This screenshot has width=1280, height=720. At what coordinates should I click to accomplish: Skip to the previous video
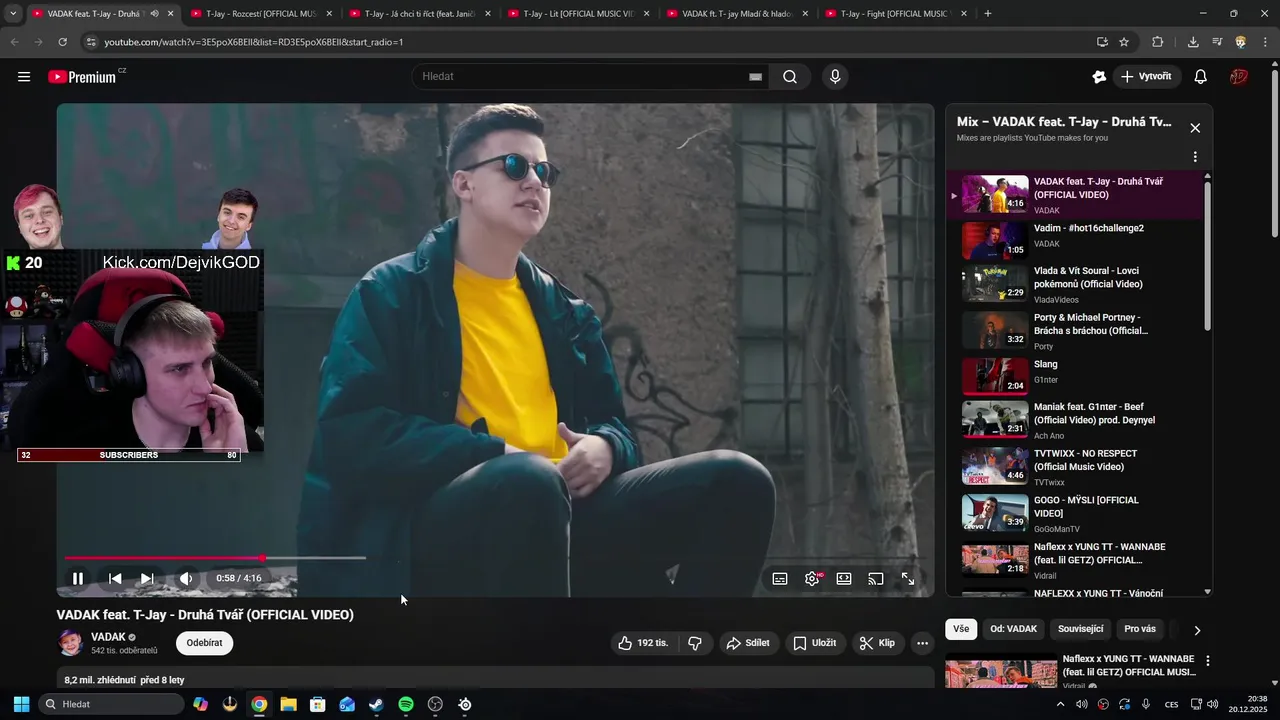coord(115,578)
